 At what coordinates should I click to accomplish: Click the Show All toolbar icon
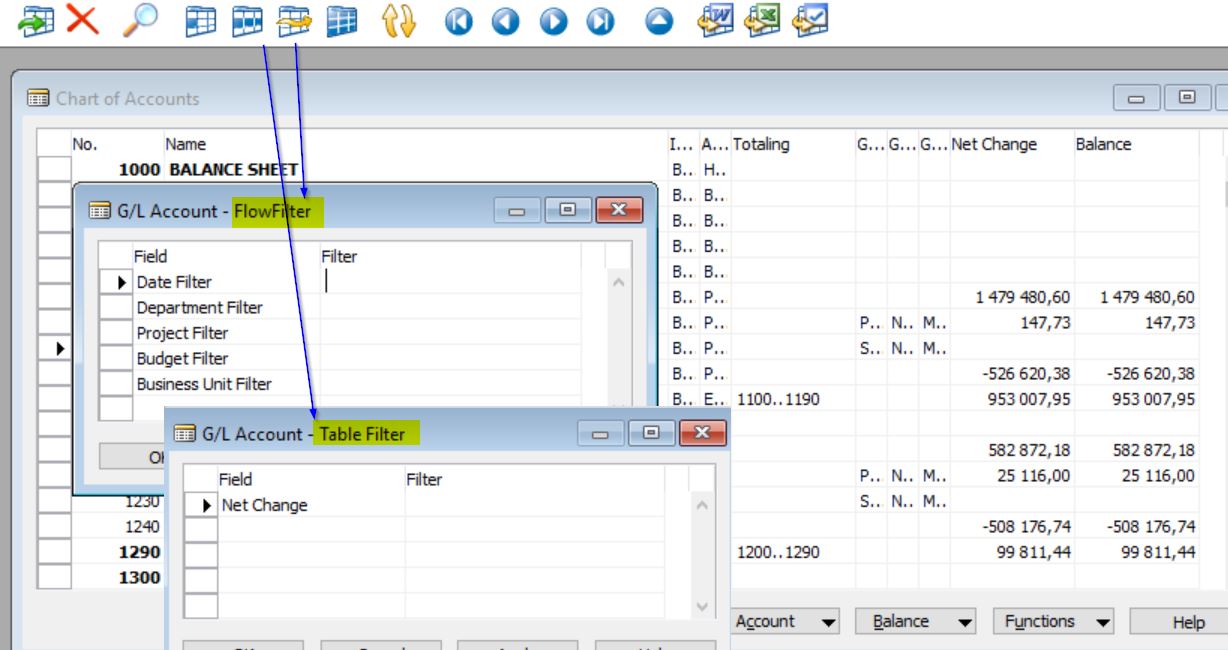click(x=342, y=22)
